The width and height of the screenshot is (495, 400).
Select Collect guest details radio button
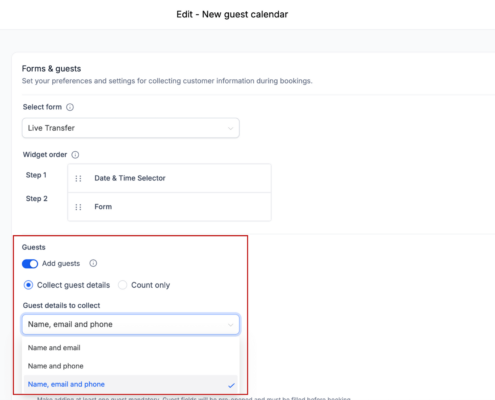pos(28,285)
